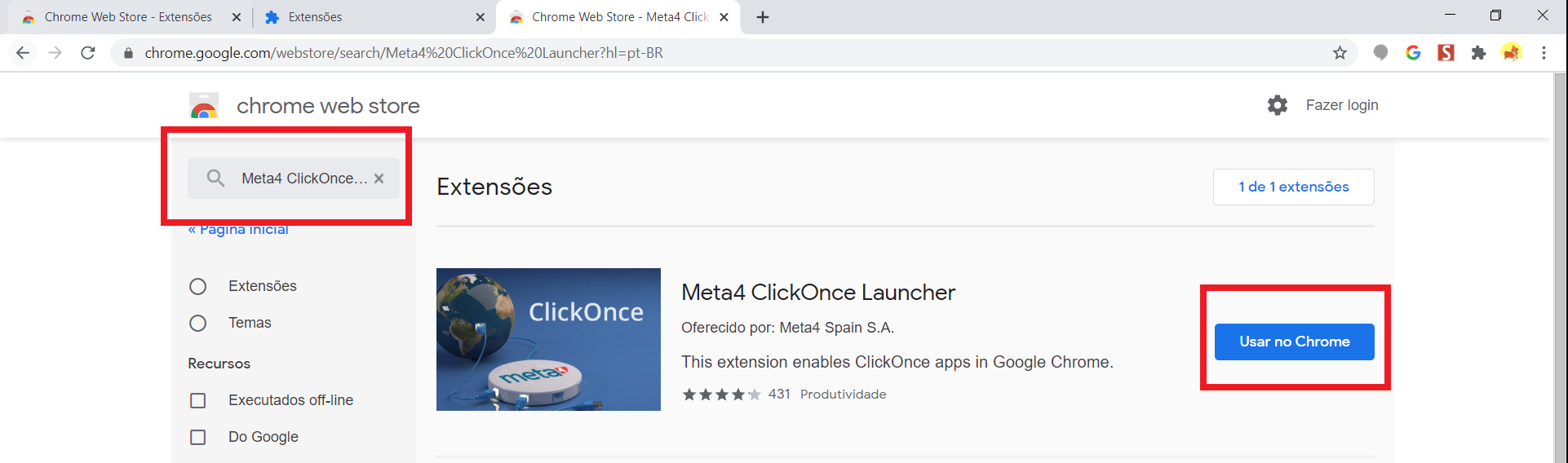Viewport: 1568px width, 463px height.
Task: Click the search magnifier icon
Action: 215,178
